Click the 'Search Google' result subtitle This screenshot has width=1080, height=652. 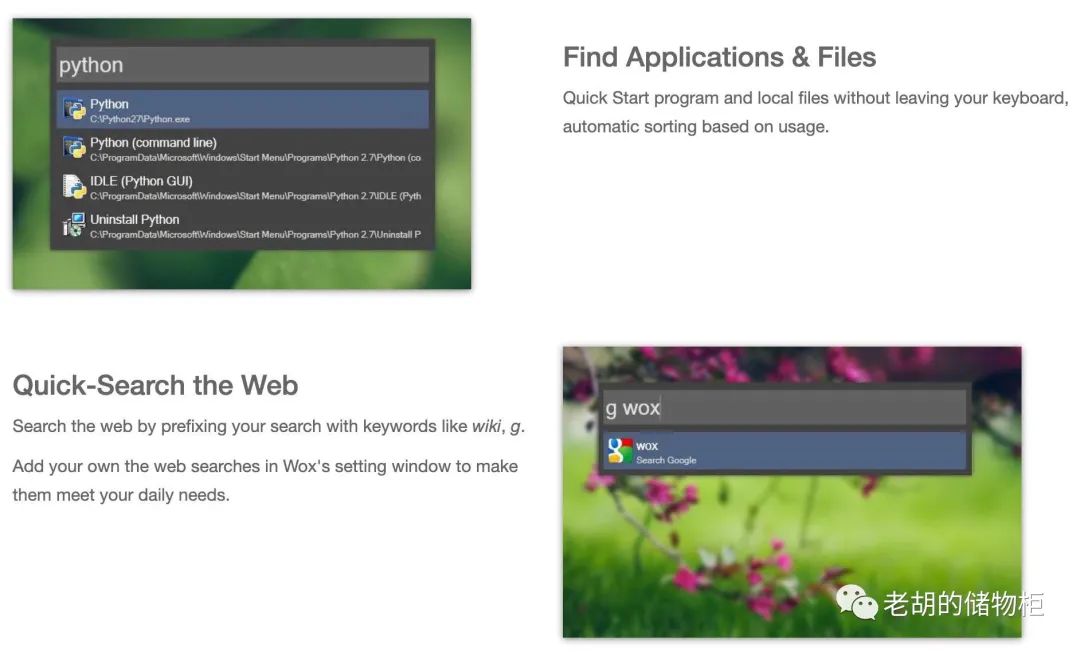[666, 460]
